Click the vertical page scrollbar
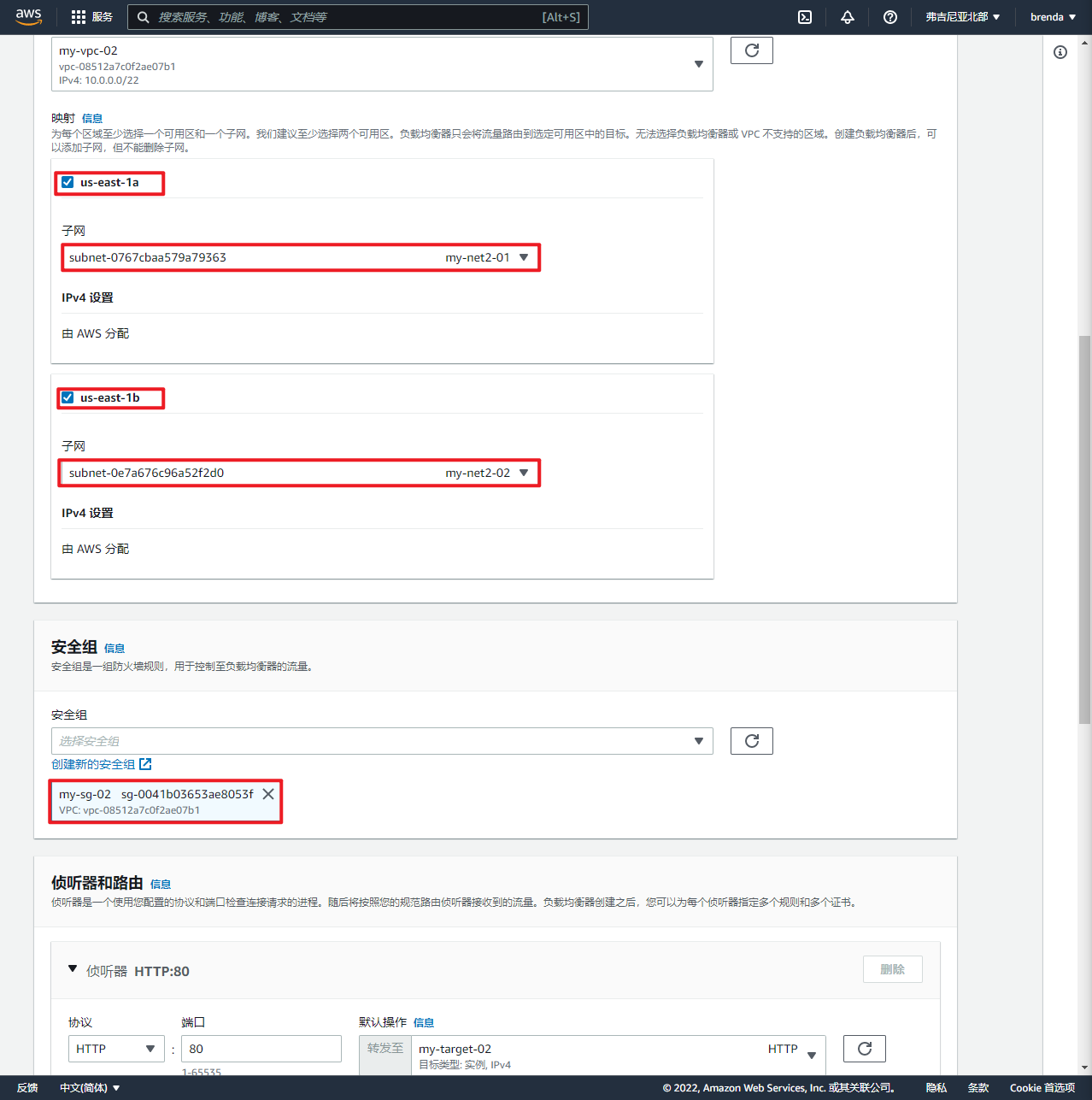The height and width of the screenshot is (1100, 1092). coord(1085,530)
